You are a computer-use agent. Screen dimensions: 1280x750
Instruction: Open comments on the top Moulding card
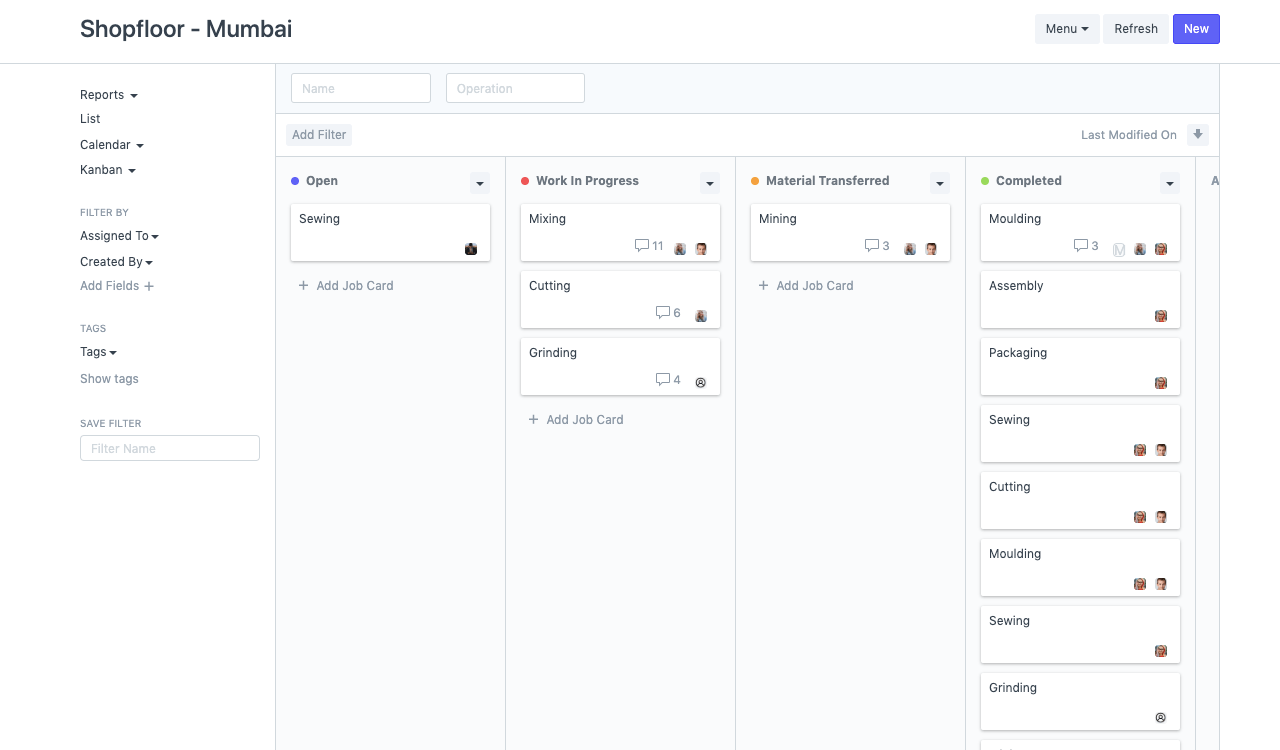pos(1086,246)
